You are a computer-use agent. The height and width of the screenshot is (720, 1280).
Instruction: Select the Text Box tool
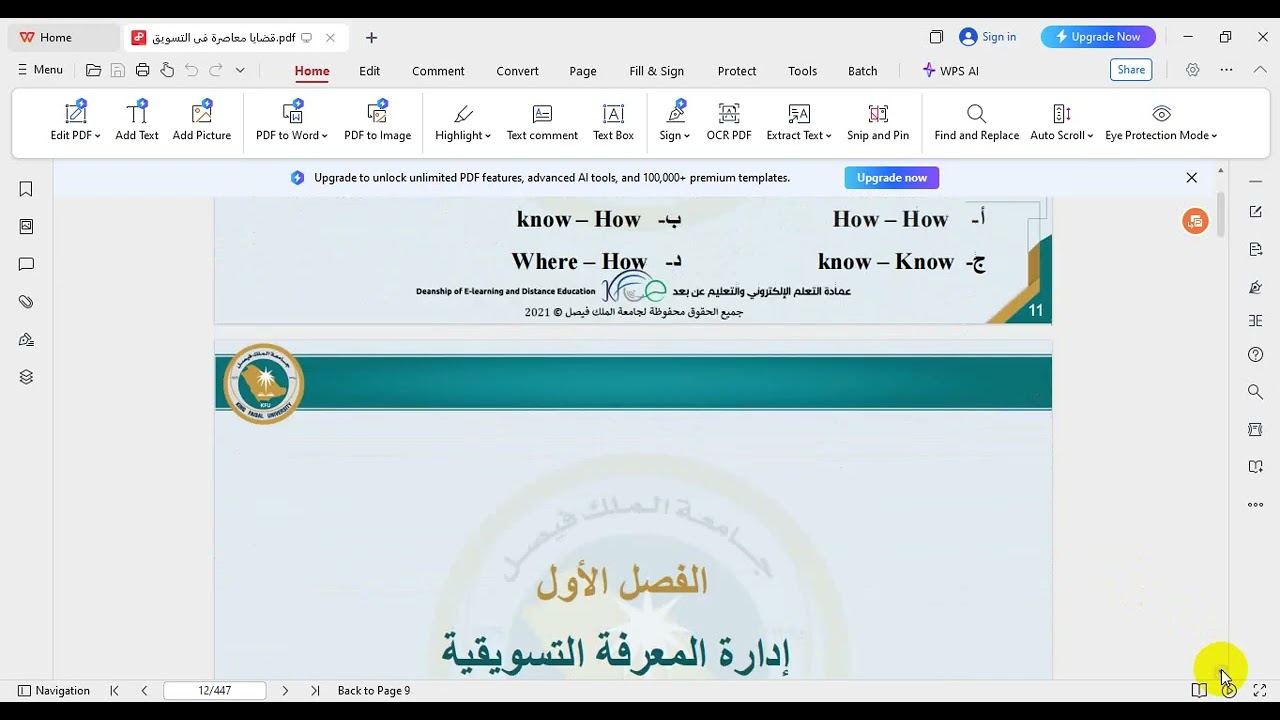click(613, 122)
